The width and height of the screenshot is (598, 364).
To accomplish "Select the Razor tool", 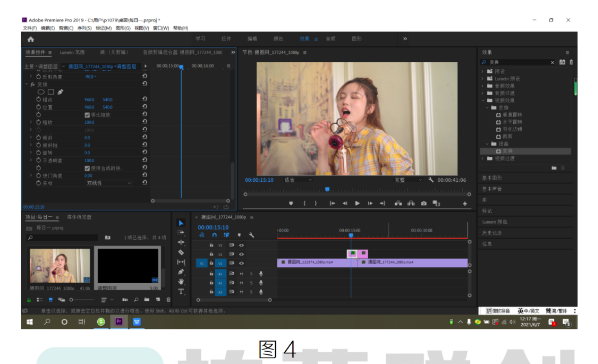I will pyautogui.click(x=181, y=252).
